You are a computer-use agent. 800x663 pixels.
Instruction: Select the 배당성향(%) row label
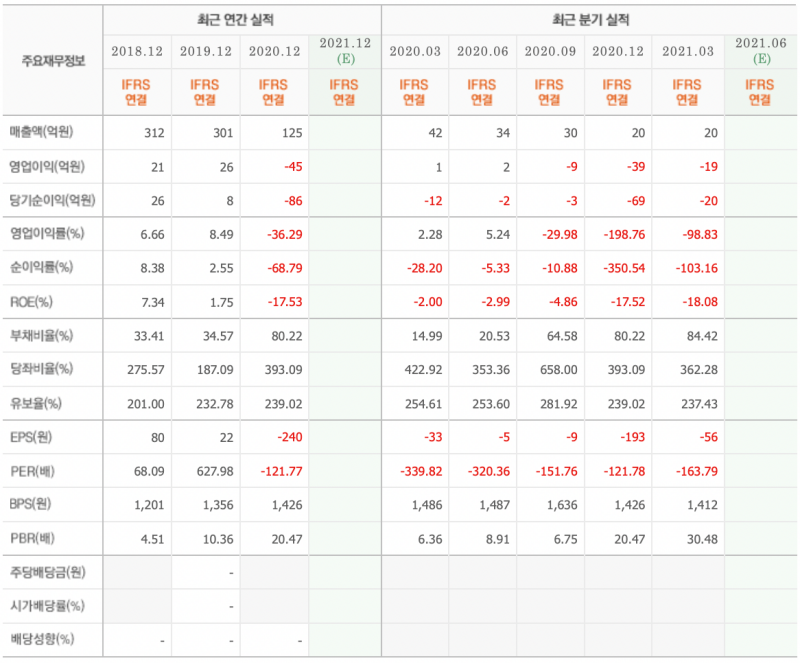[42, 639]
